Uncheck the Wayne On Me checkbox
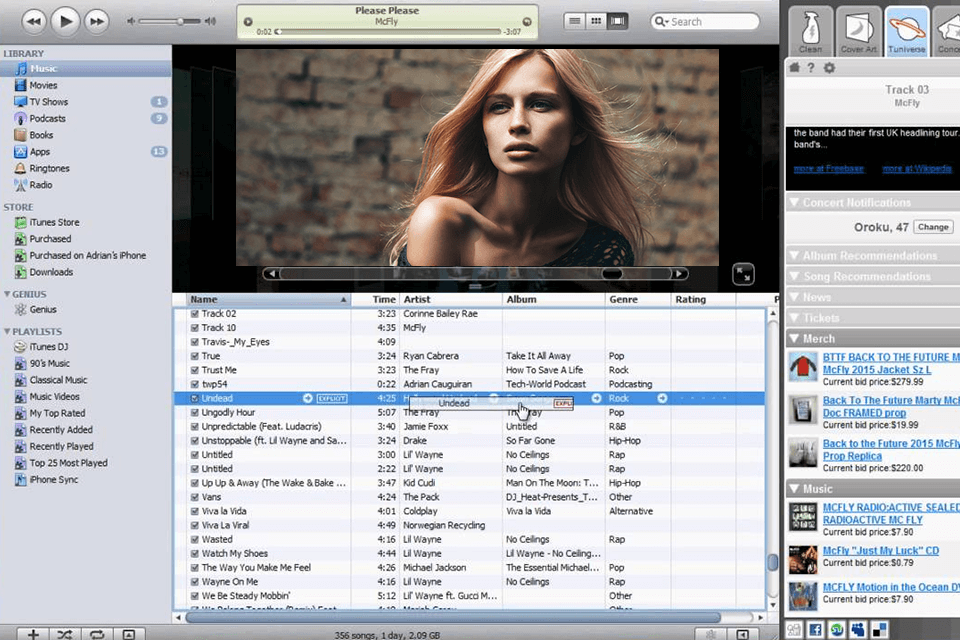Image resolution: width=960 pixels, height=640 pixels. (x=195, y=581)
